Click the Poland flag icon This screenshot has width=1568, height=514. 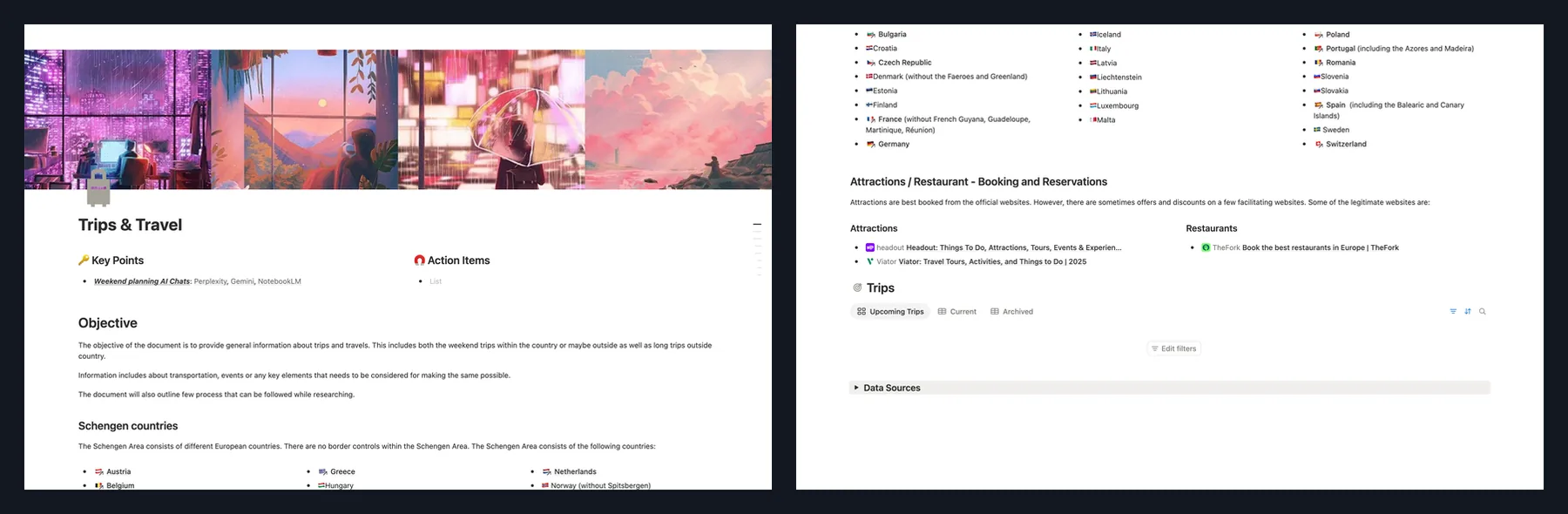(1319, 35)
